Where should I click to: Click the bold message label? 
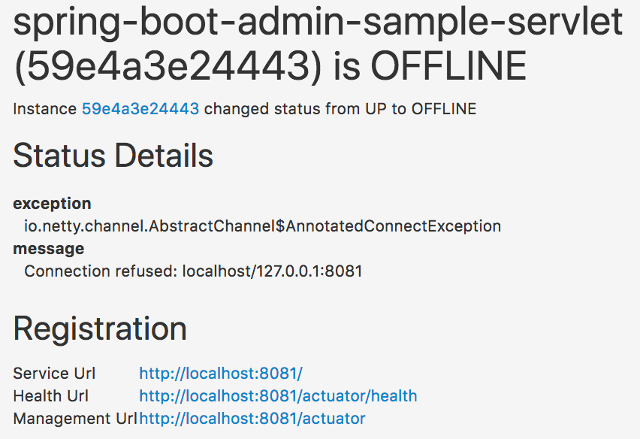point(48,248)
